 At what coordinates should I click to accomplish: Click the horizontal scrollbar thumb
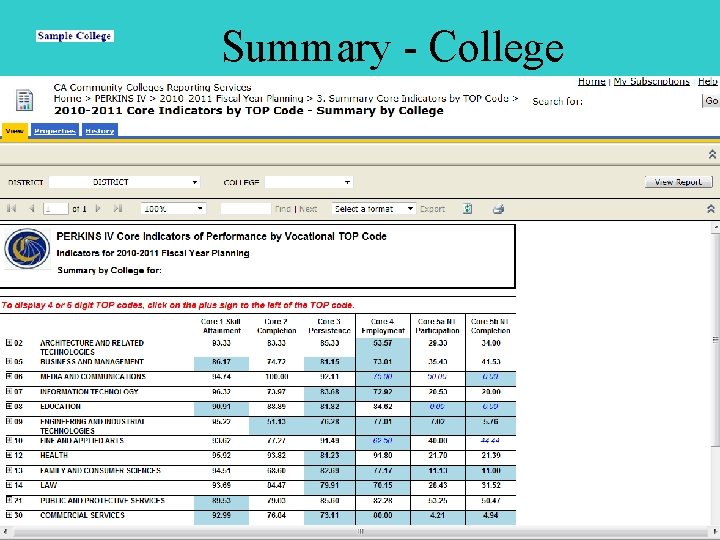(361, 531)
